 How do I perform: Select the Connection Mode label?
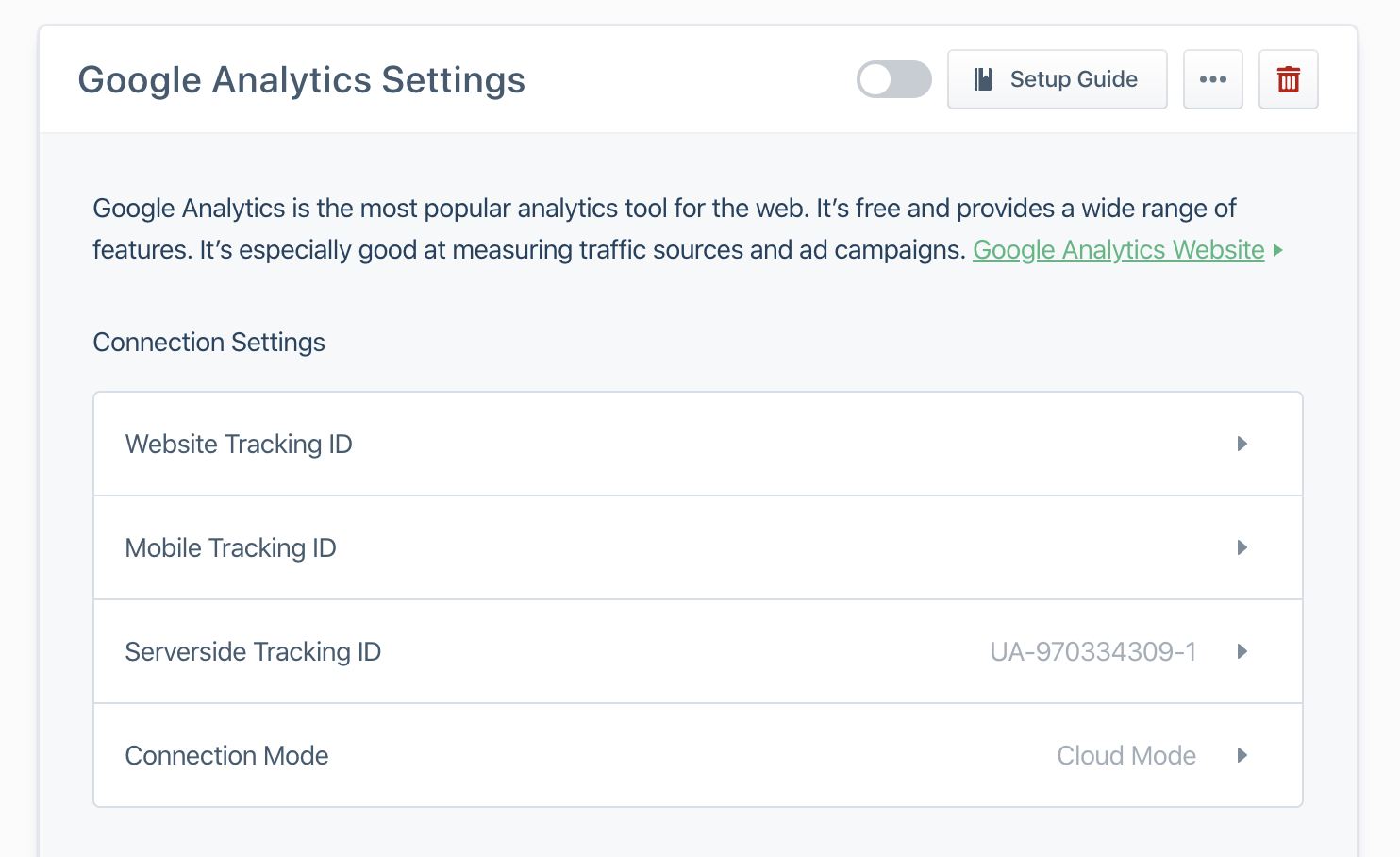click(x=227, y=756)
